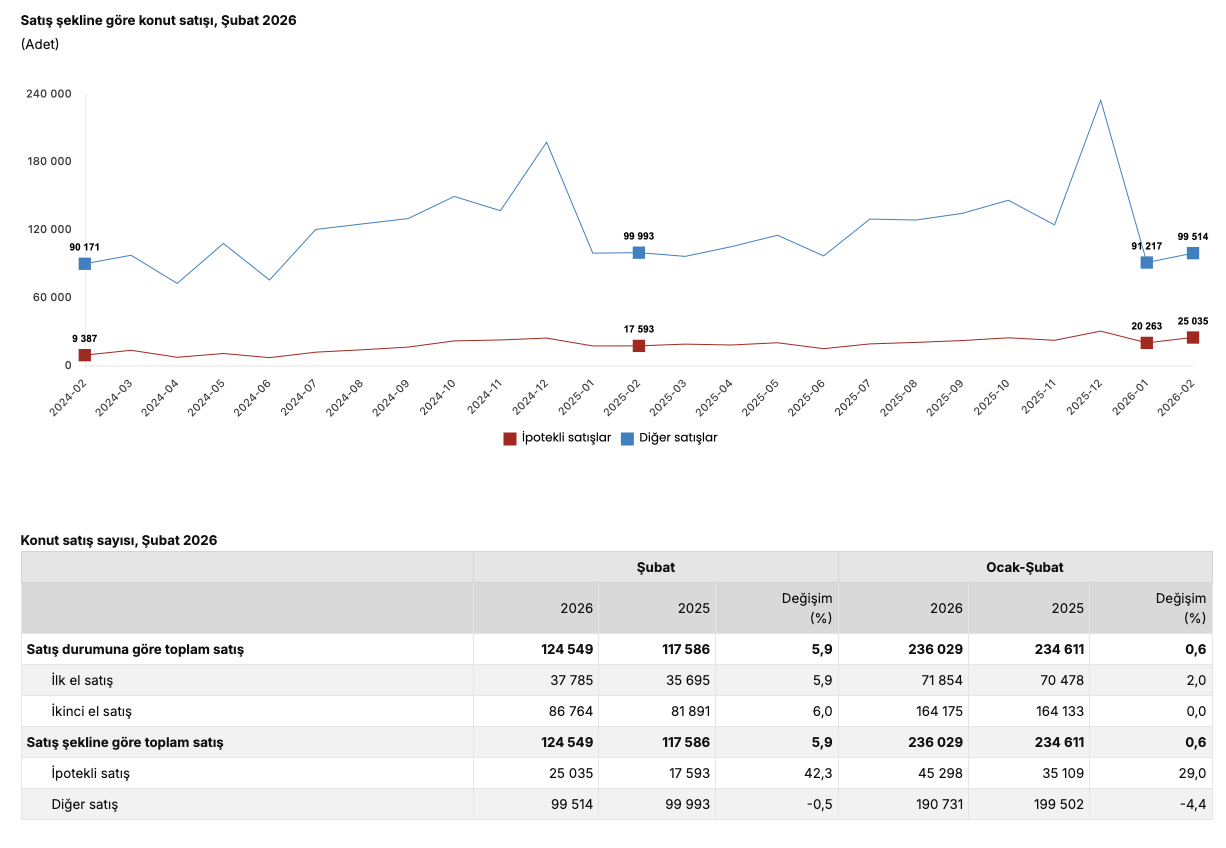Select the red 25 035 marker at 2026-02

pyautogui.click(x=1193, y=338)
